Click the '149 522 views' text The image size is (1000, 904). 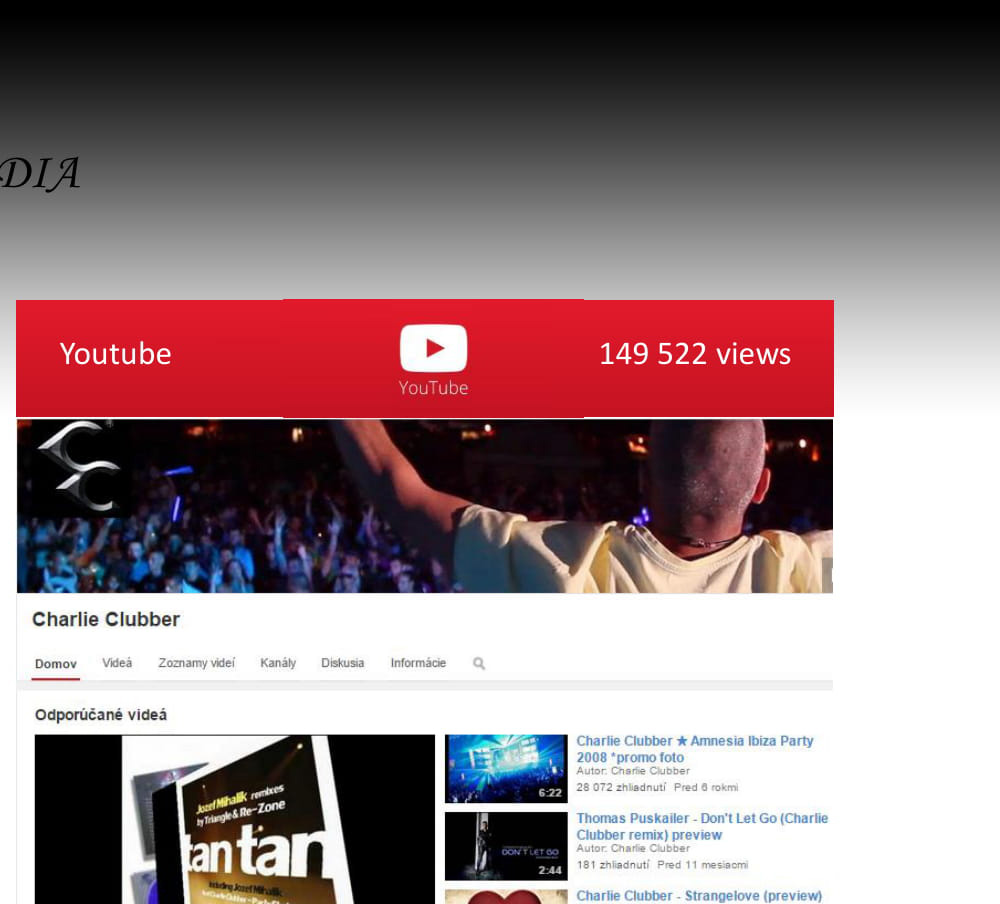pos(695,354)
